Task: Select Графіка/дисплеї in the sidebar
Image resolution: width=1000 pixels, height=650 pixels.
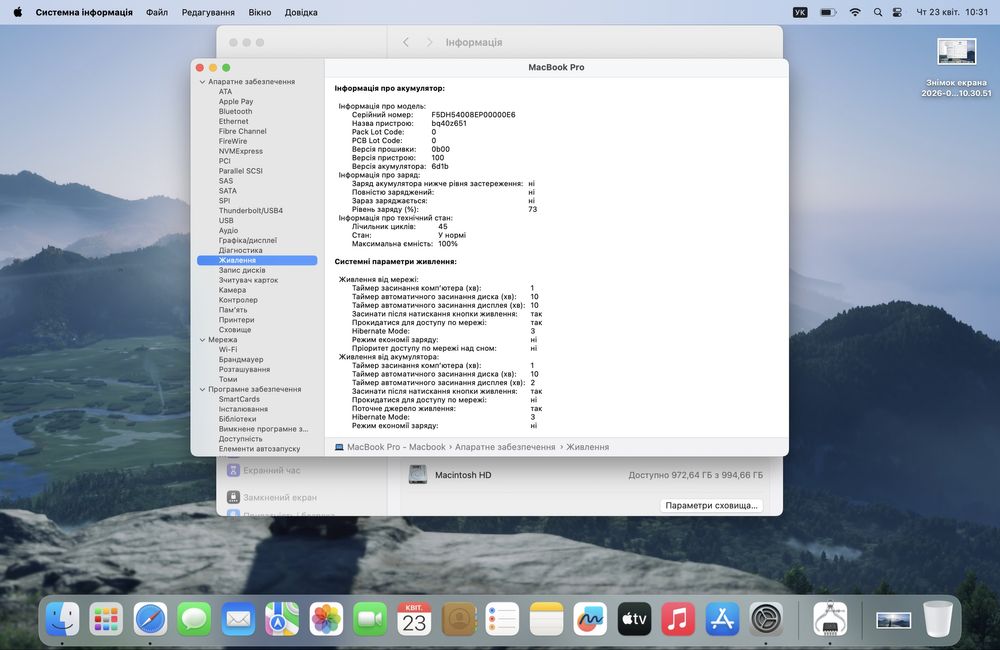Action: (x=247, y=240)
